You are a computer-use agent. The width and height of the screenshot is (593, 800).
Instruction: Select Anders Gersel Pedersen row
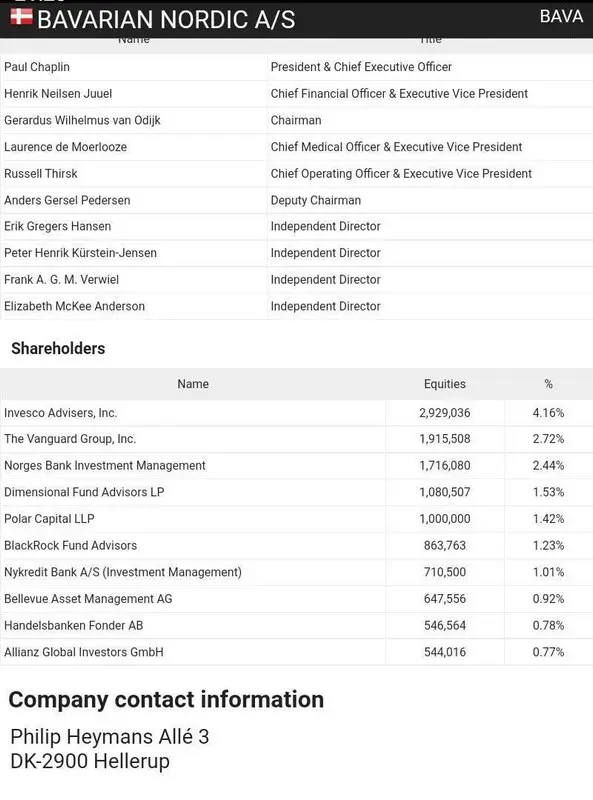296,200
